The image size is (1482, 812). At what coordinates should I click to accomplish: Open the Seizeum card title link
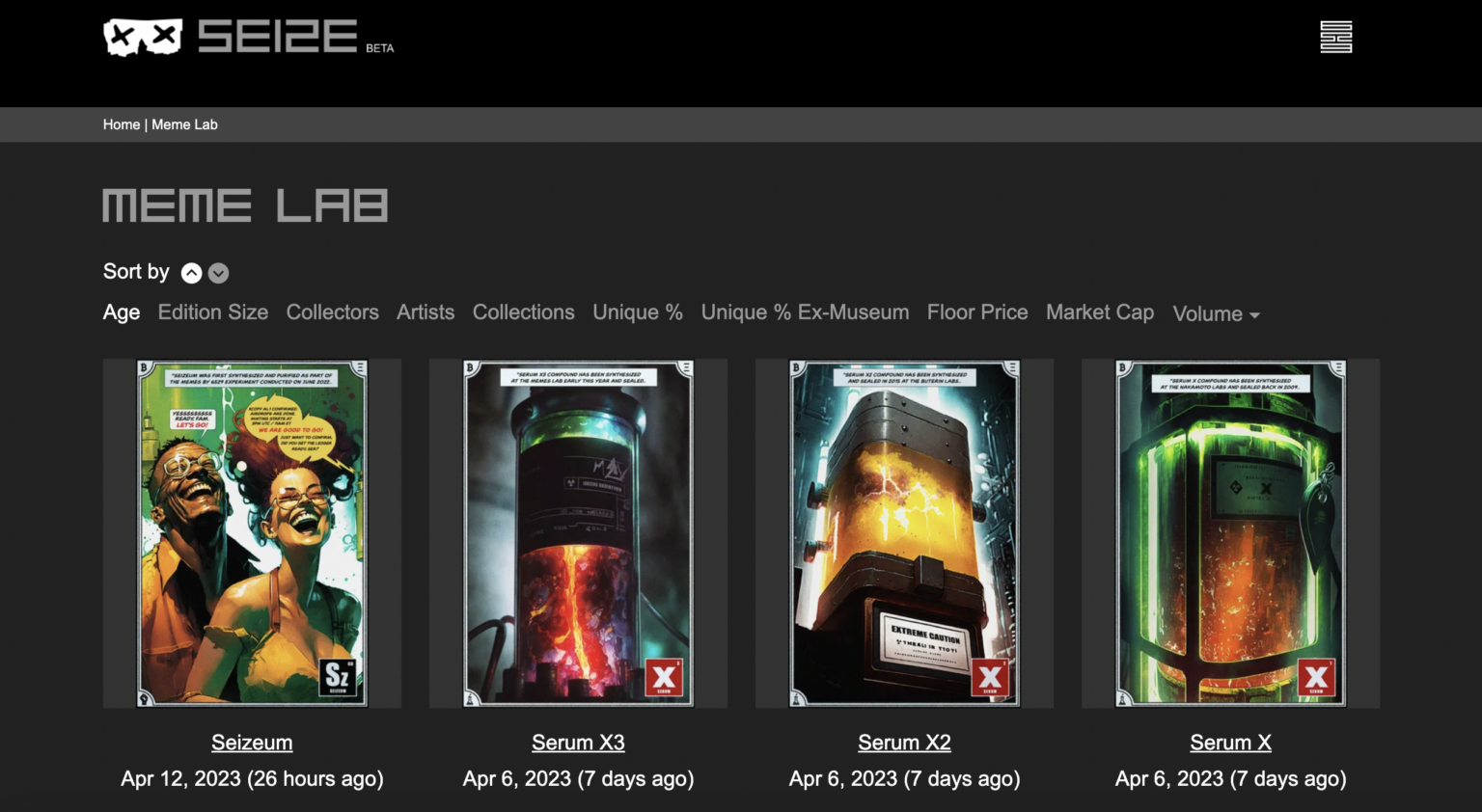pyautogui.click(x=252, y=743)
